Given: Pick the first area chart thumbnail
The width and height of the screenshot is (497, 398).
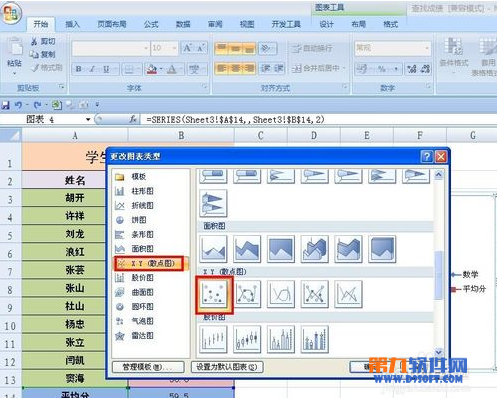Looking at the screenshot, I should (x=213, y=249).
